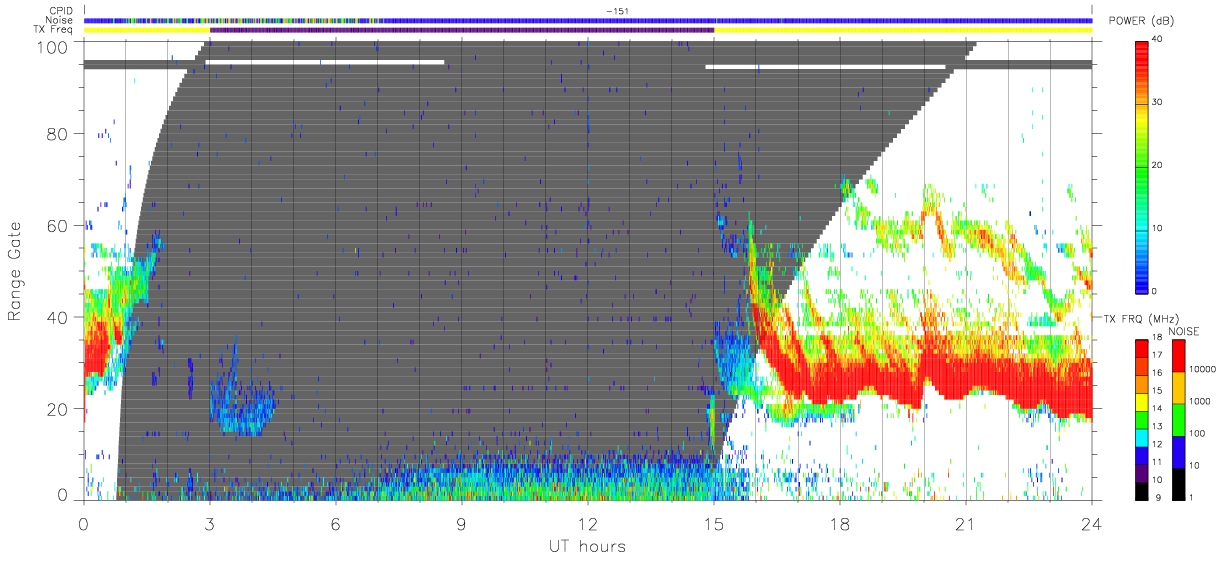This screenshot has width=1228, height=567.
Task: Click the UT hours x-axis title
Action: [x=586, y=546]
